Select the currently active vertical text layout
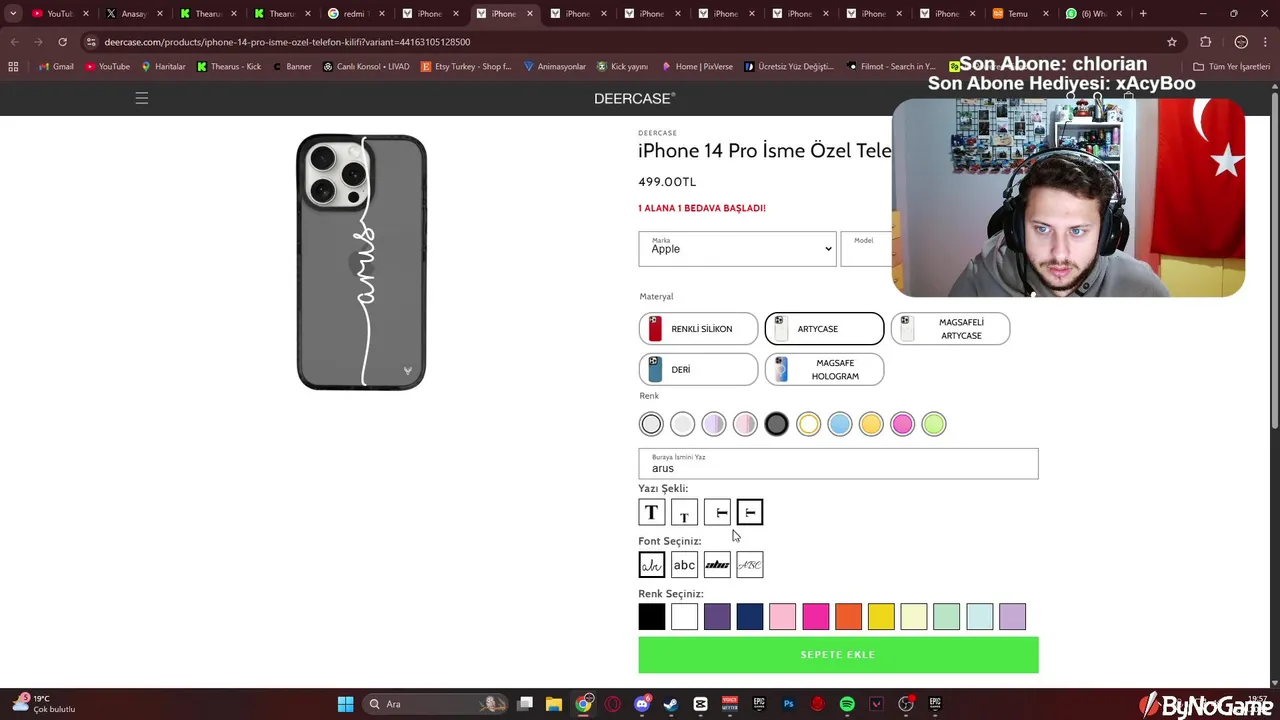Screen dimensions: 1280x720 750,512
